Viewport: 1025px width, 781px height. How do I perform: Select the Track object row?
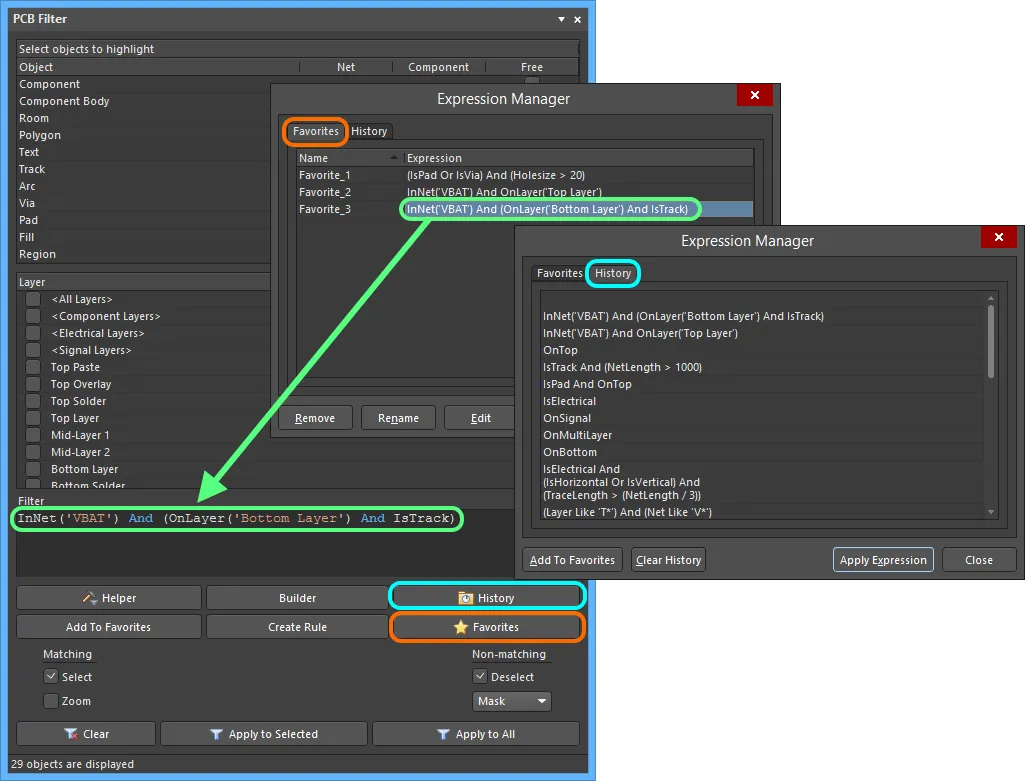pyautogui.click(x=144, y=169)
